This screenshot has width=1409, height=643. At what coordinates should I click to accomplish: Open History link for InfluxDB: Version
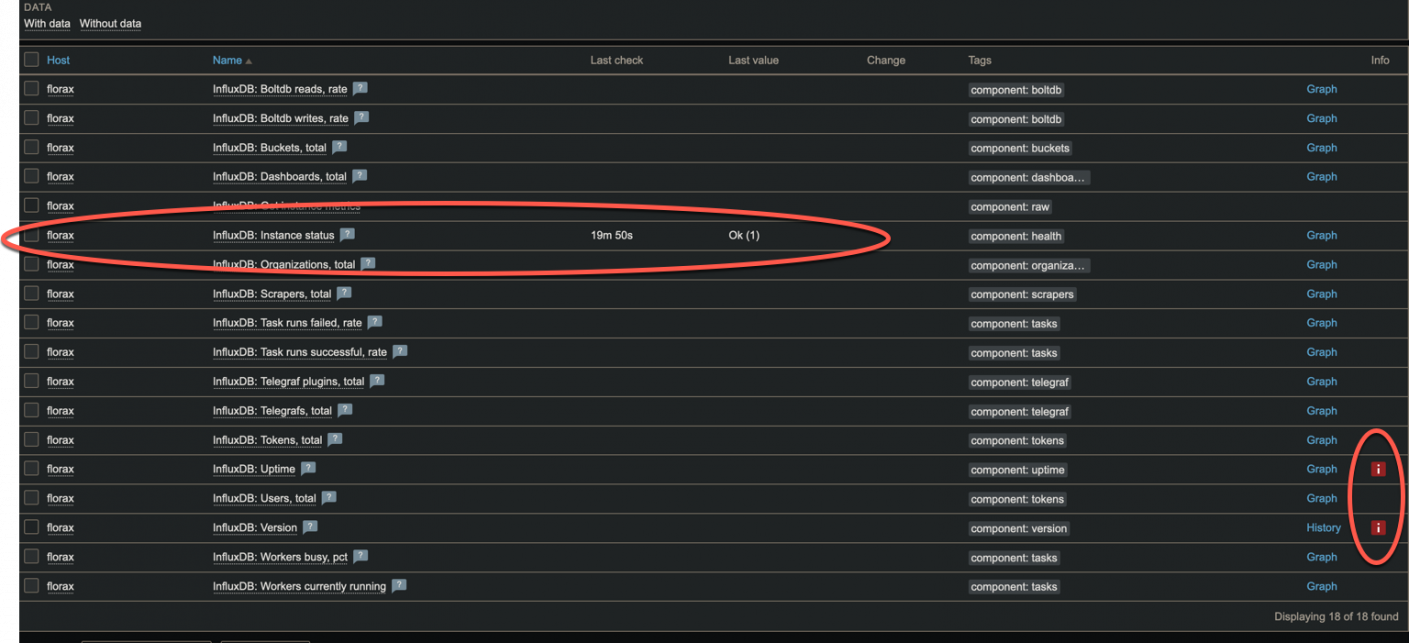[x=1323, y=527]
